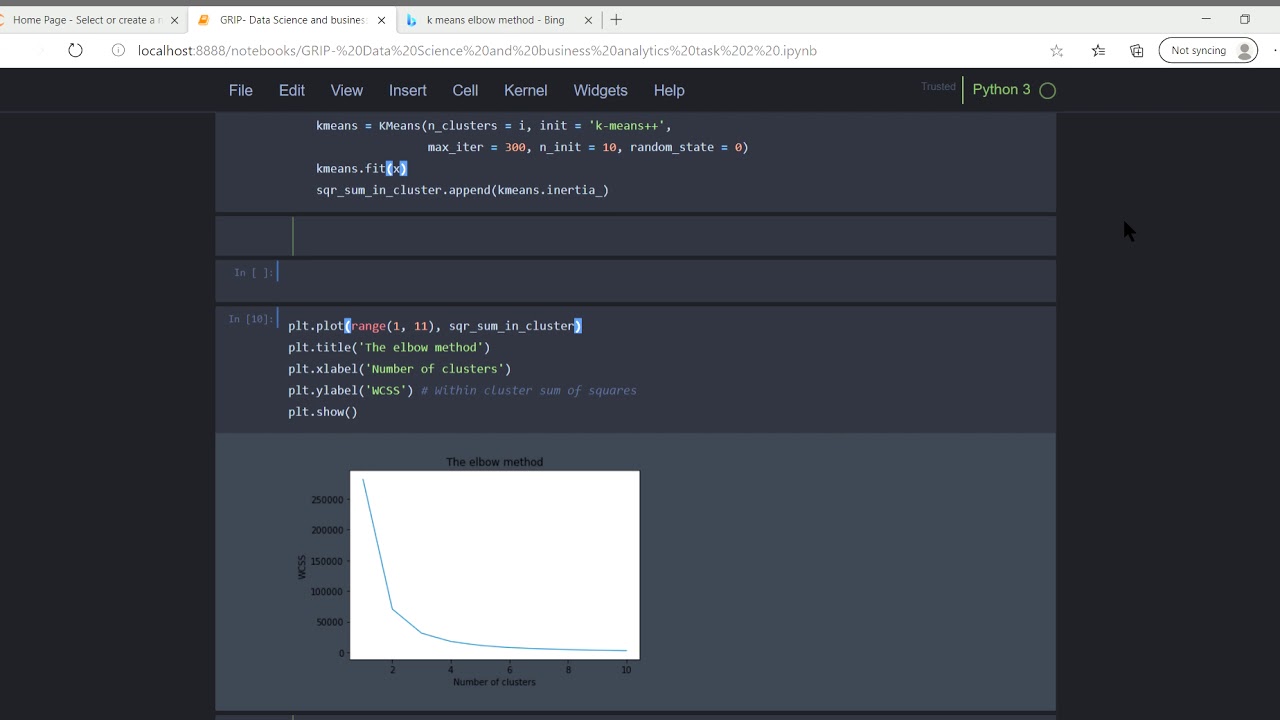
Task: Expand the Insert menu
Action: 408,90
